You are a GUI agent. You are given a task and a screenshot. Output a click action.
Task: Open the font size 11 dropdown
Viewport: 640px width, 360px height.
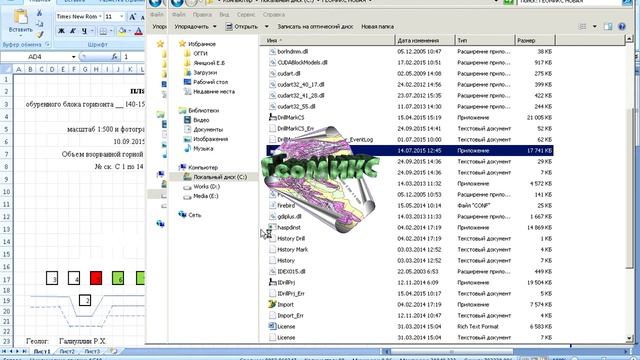click(x=121, y=16)
